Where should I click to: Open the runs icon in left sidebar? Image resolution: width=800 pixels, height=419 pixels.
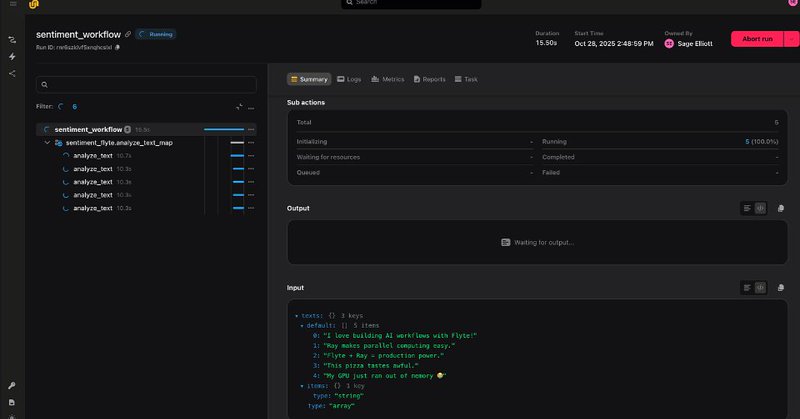[x=12, y=40]
